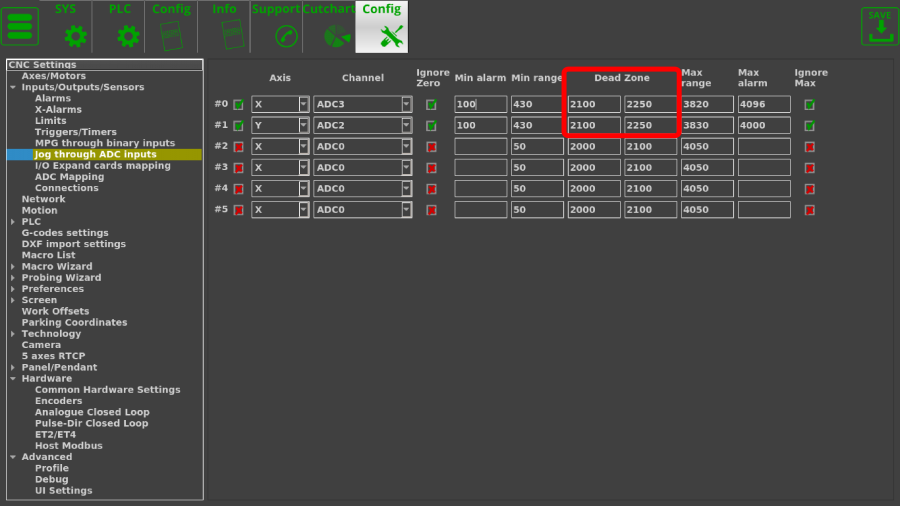This screenshot has height=506, width=900.
Task: Select MPG through binary inputs item
Action: pyautogui.click(x=104, y=143)
